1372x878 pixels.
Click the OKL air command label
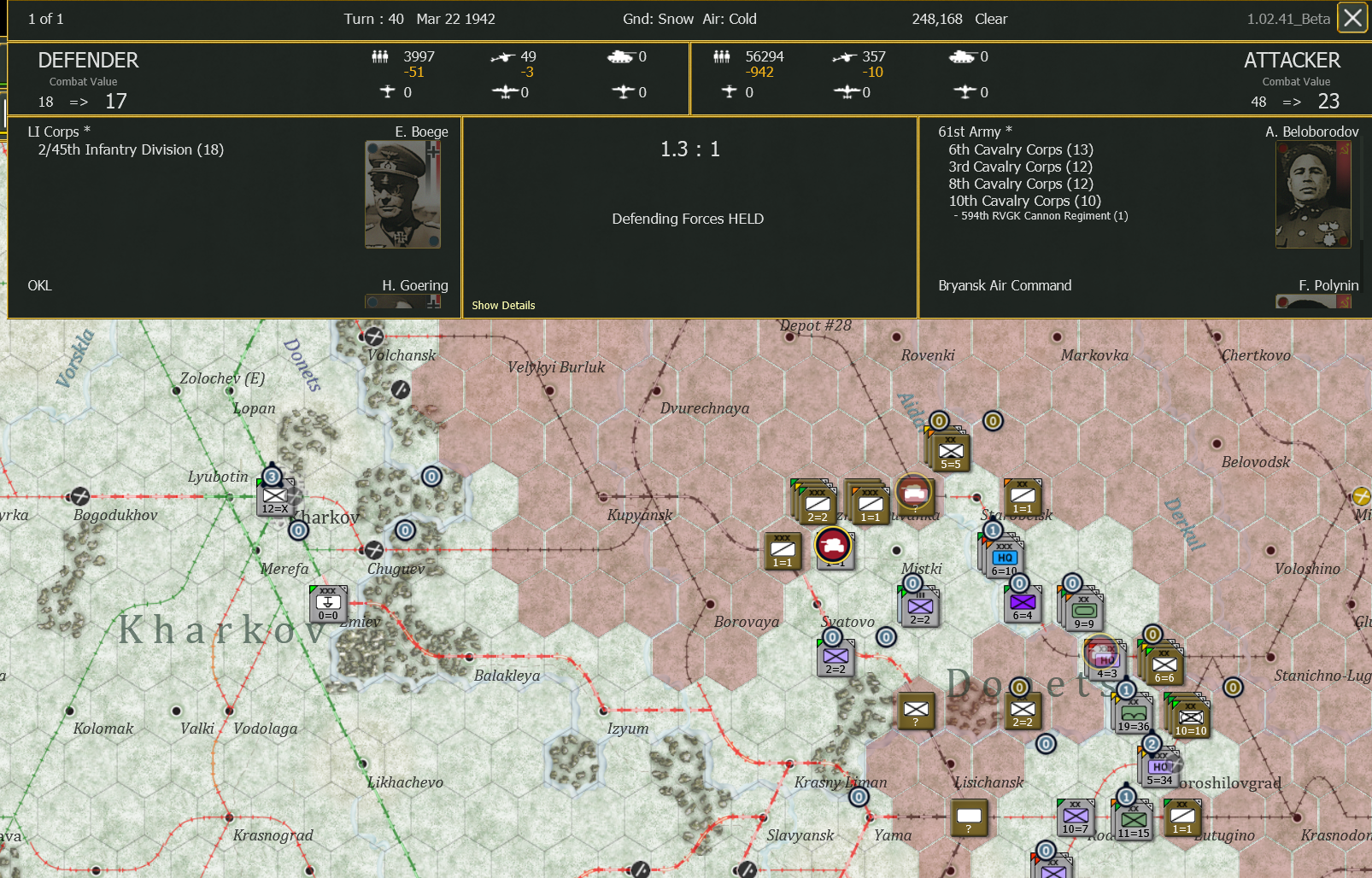coord(39,285)
